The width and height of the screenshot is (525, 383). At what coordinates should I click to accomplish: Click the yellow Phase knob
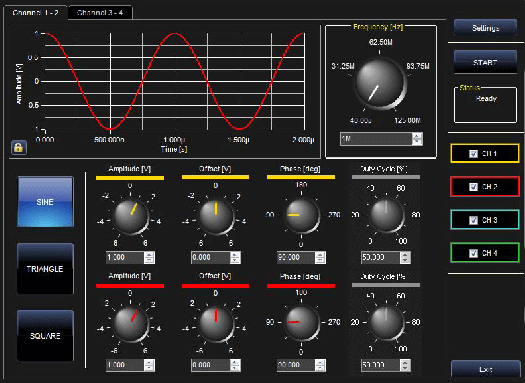pyautogui.click(x=301, y=215)
